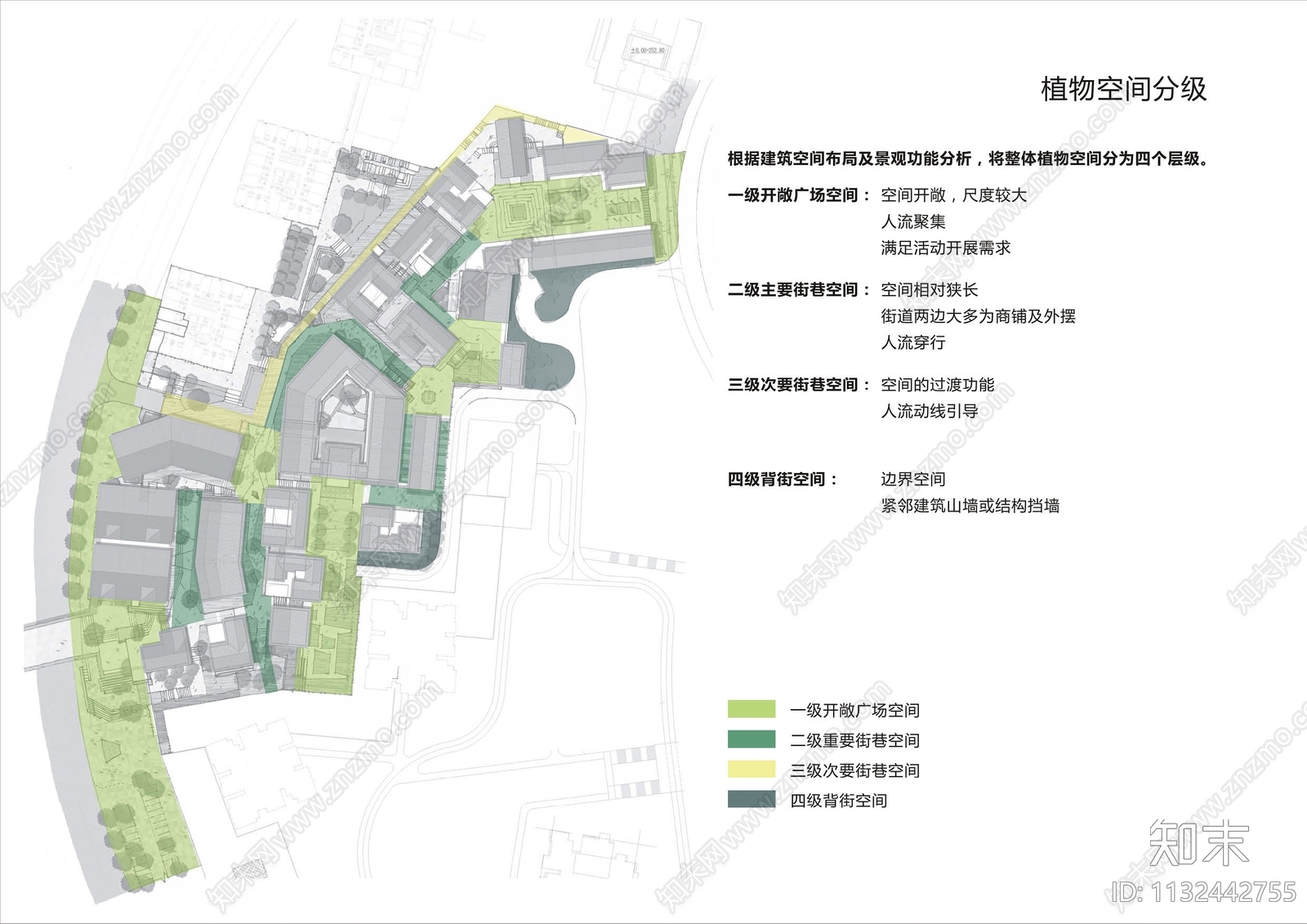The height and width of the screenshot is (924, 1307).
Task: Select the line 满足活动开展需求
Action: tap(946, 248)
